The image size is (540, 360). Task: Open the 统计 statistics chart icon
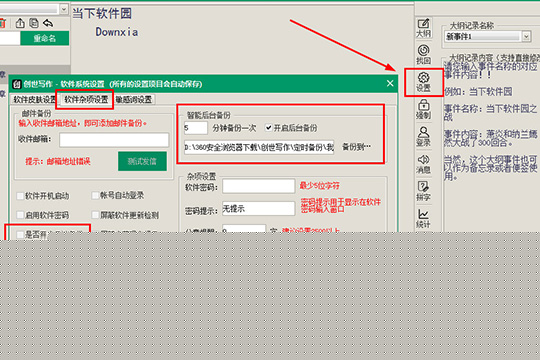[x=423, y=218]
